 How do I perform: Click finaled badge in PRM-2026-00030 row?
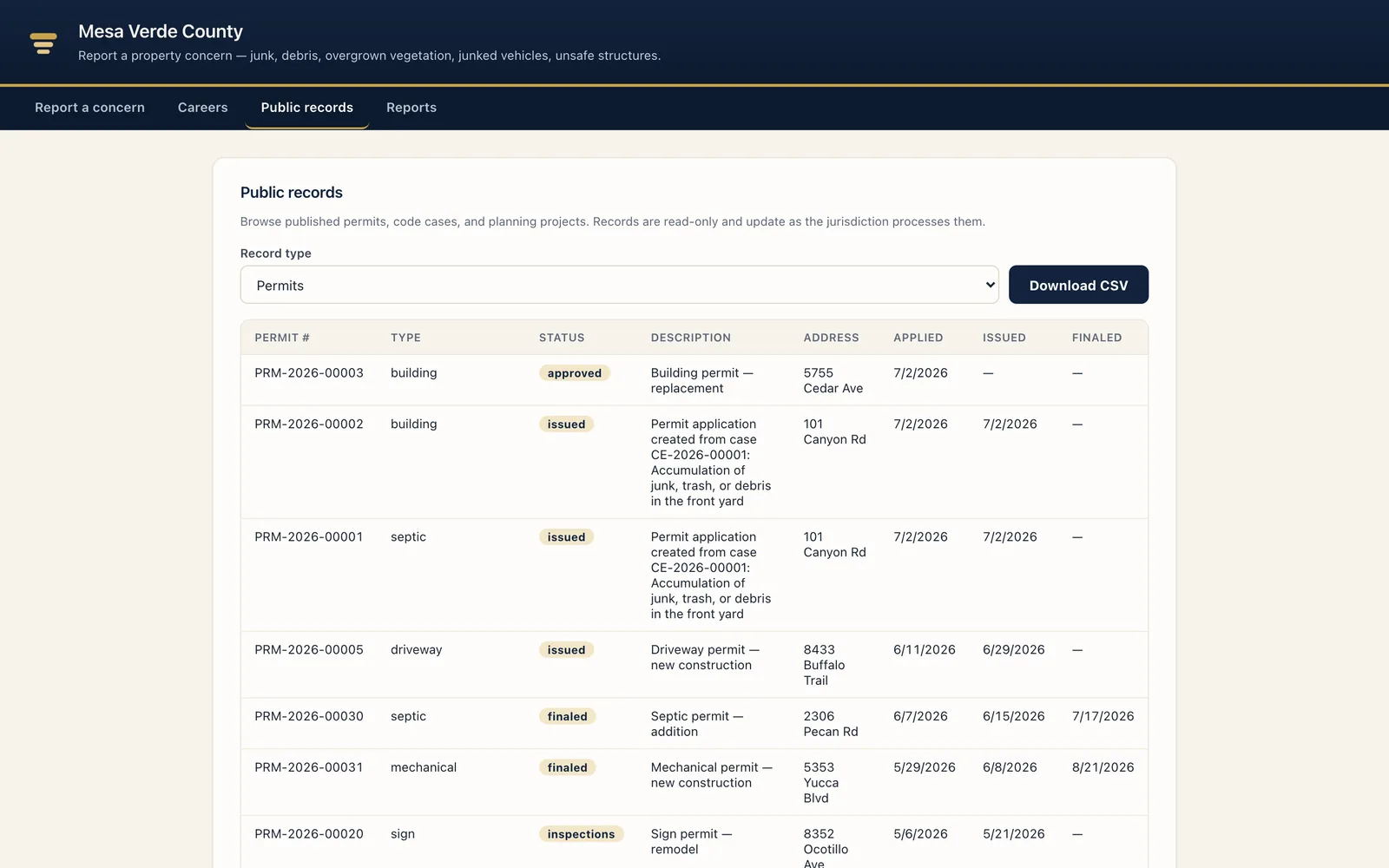(568, 717)
